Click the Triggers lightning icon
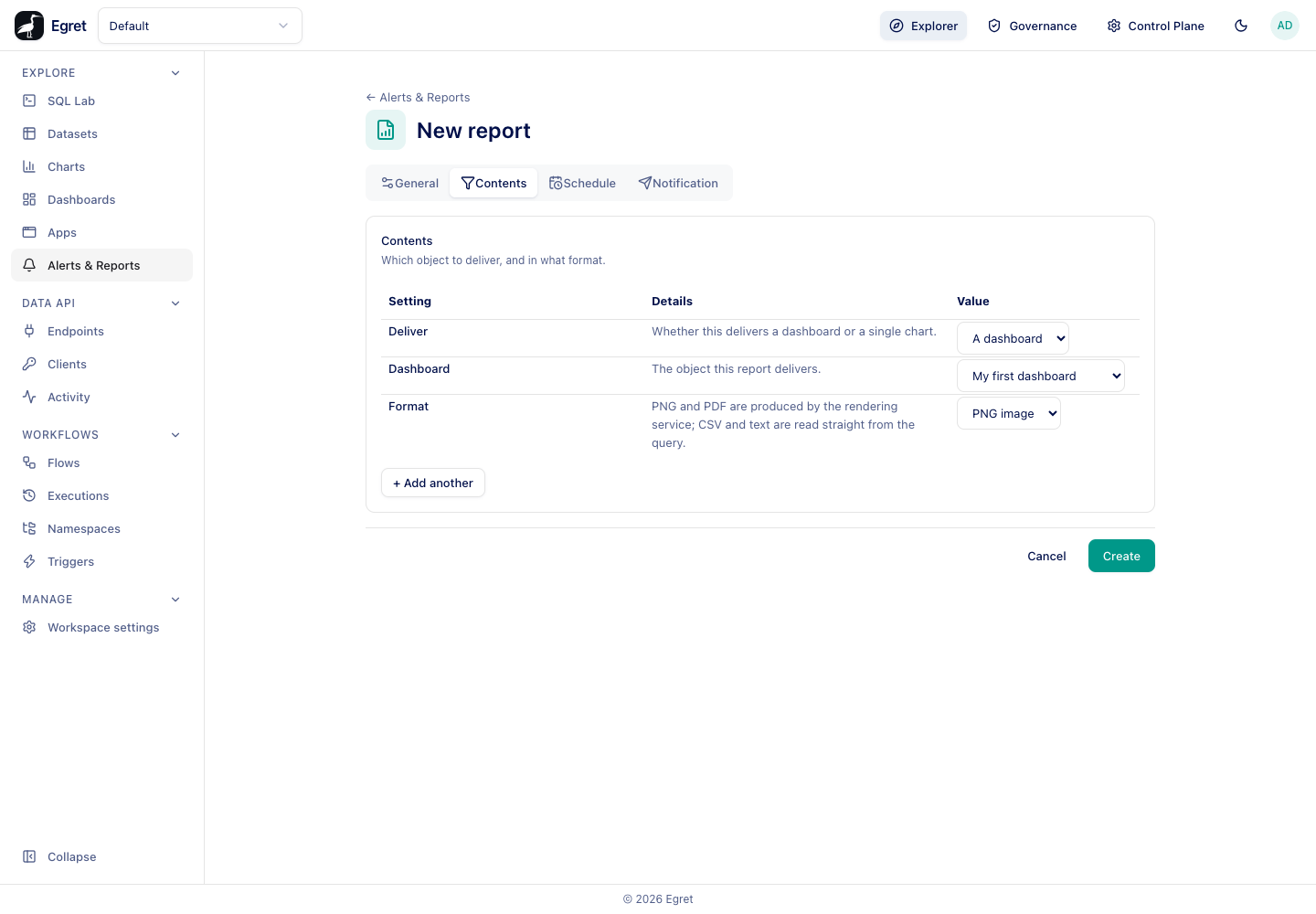This screenshot has width=1316, height=914. (29, 561)
